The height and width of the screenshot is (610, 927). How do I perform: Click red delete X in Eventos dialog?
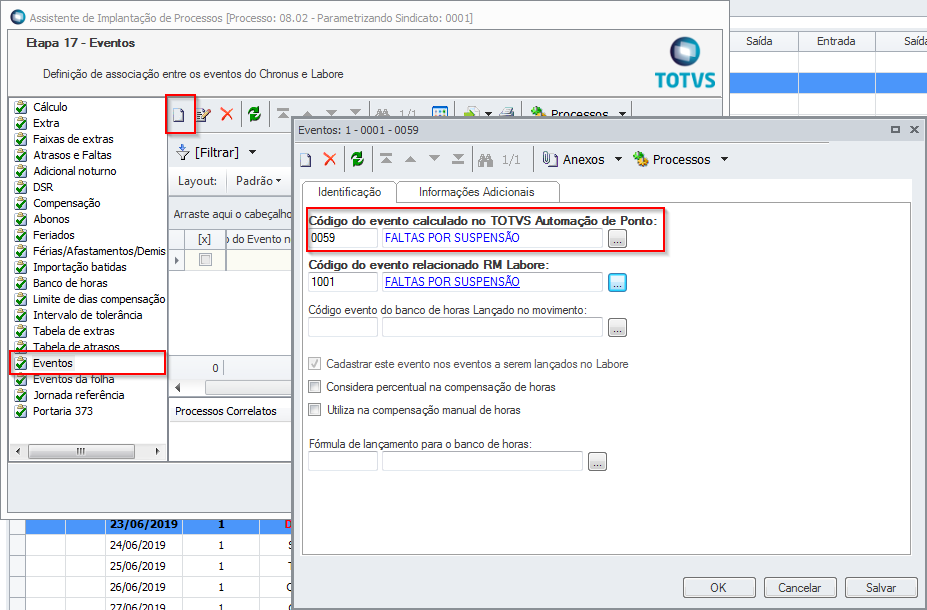pyautogui.click(x=330, y=159)
